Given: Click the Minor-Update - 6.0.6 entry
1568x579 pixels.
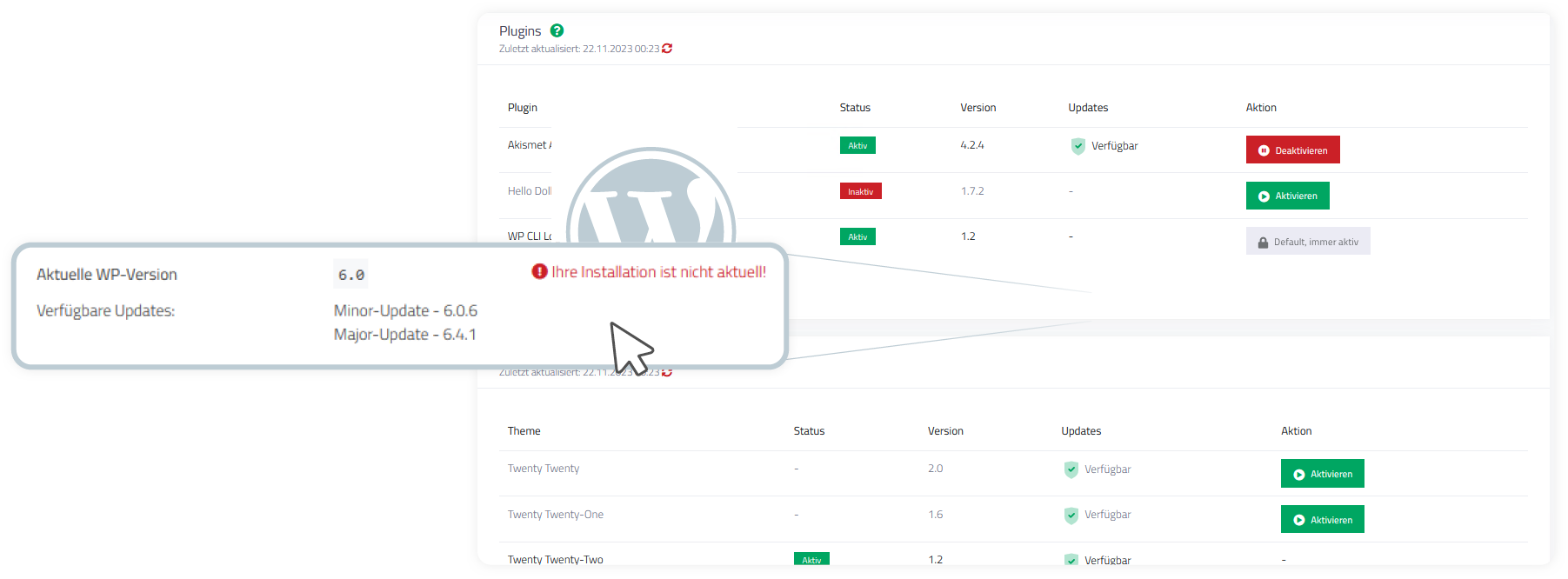Looking at the screenshot, I should pyautogui.click(x=405, y=310).
